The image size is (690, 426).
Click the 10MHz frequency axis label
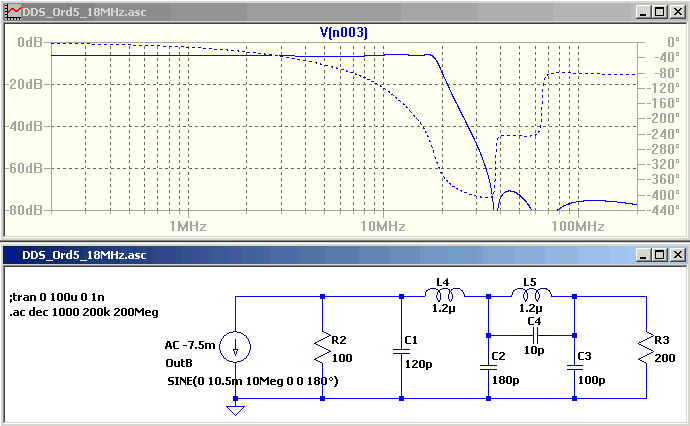click(x=383, y=226)
